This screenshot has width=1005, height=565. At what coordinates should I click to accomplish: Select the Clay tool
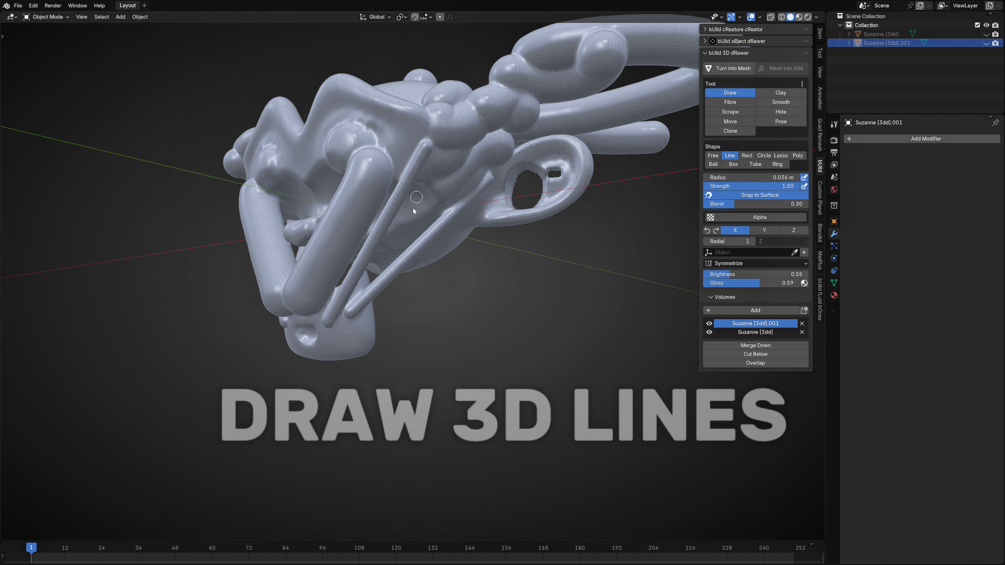click(x=781, y=93)
